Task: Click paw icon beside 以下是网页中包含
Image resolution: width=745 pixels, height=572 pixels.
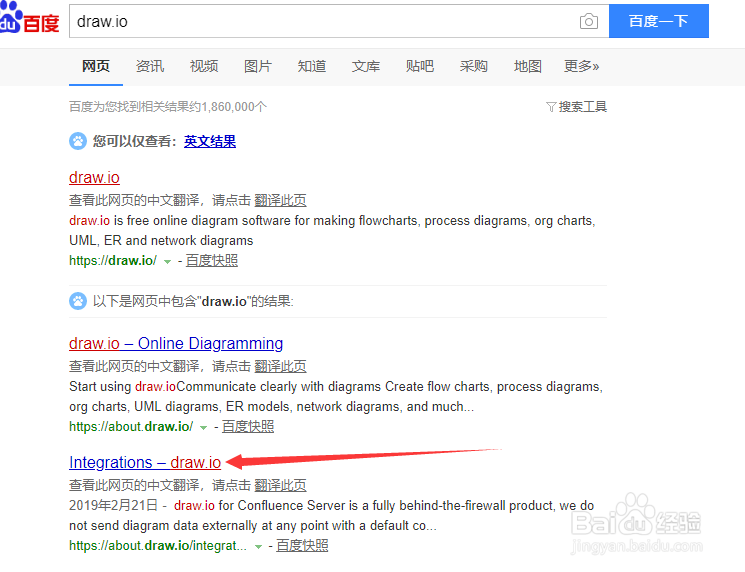Action: tap(78, 301)
